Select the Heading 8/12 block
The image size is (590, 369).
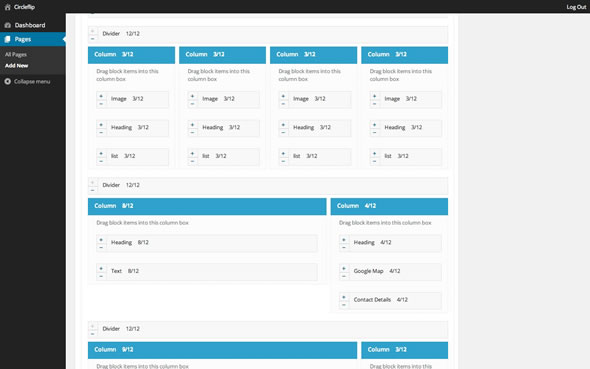[x=207, y=243]
